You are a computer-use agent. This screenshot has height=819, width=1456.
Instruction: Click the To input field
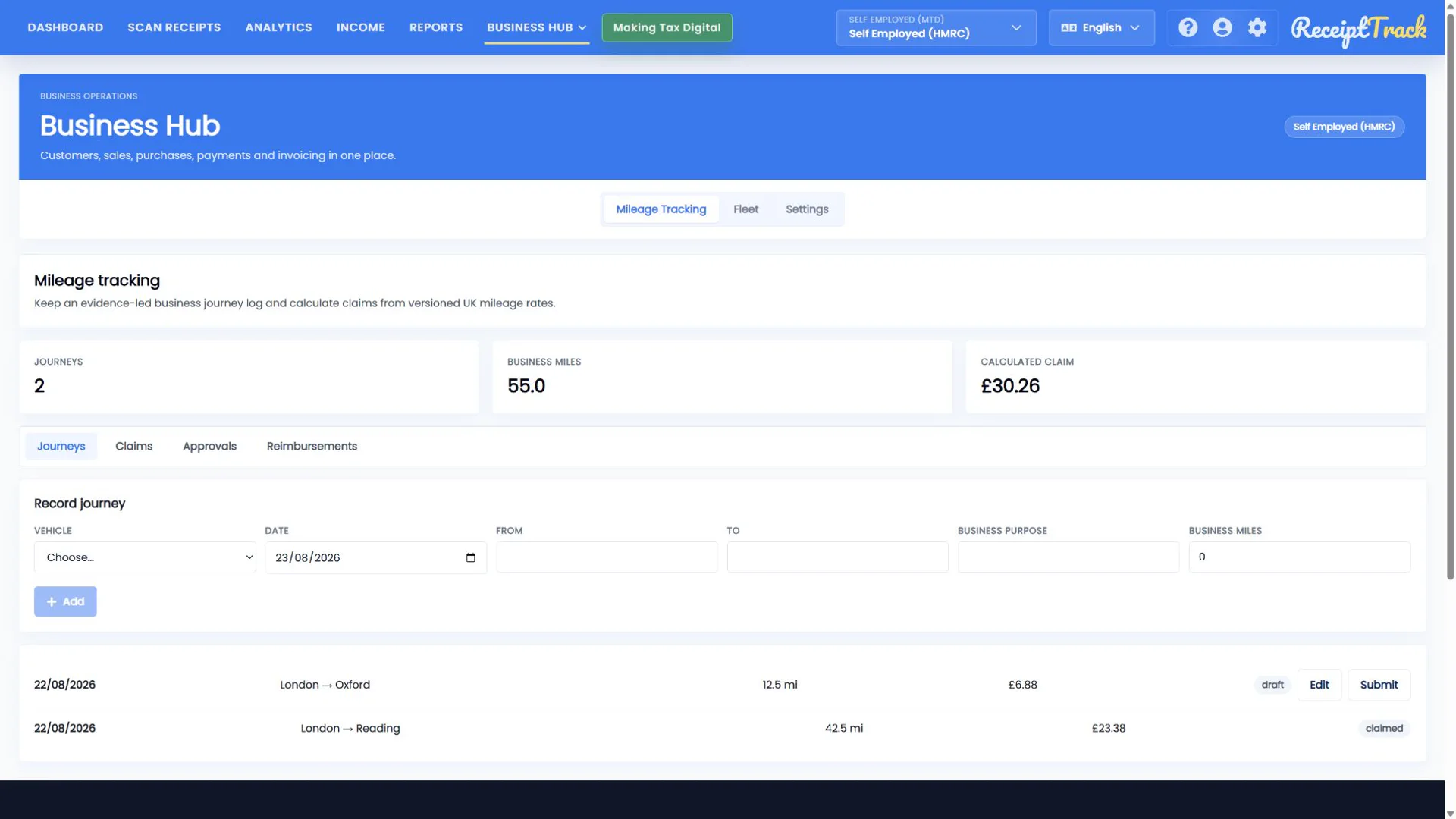click(837, 557)
